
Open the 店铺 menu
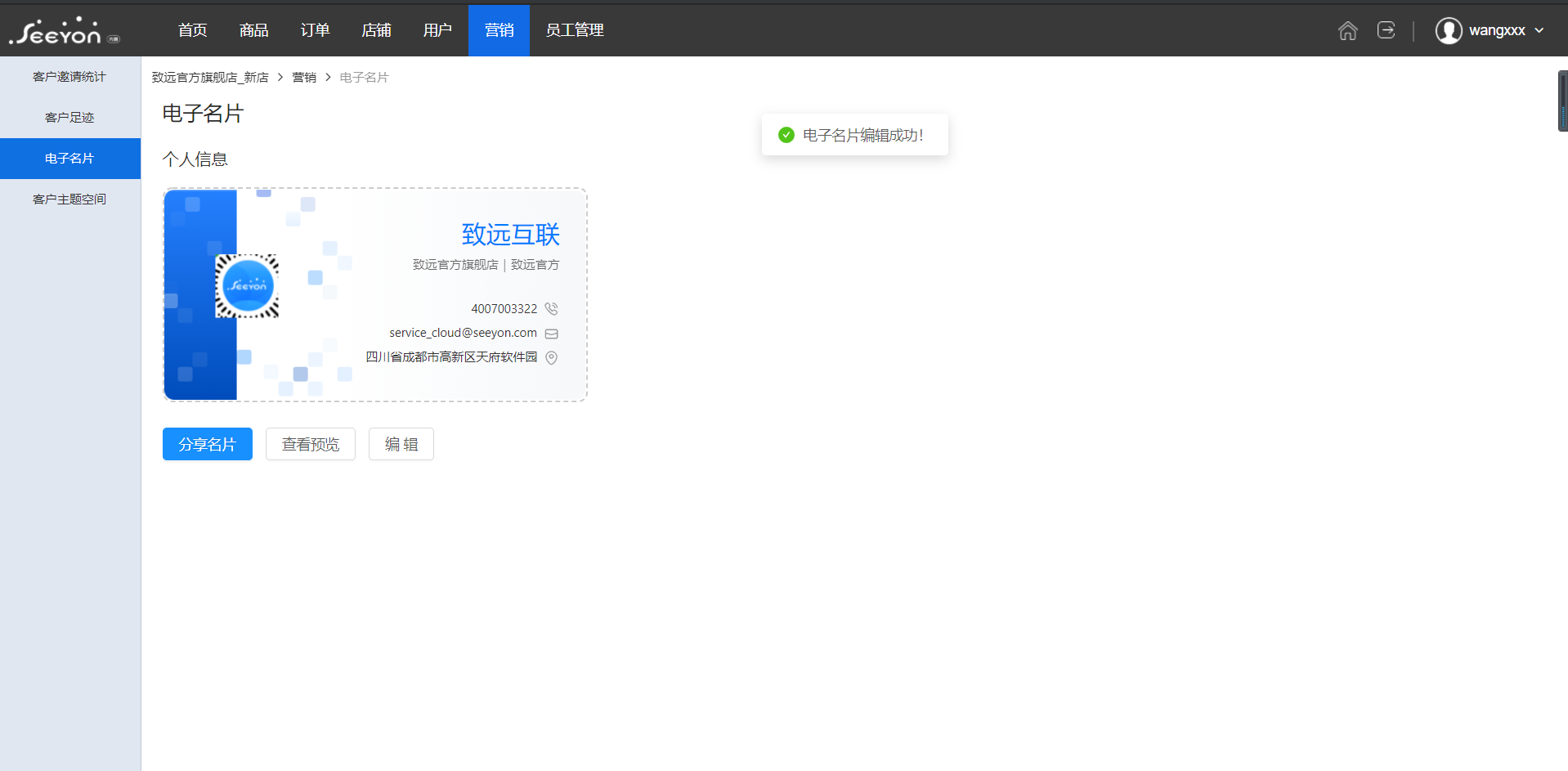coord(376,30)
